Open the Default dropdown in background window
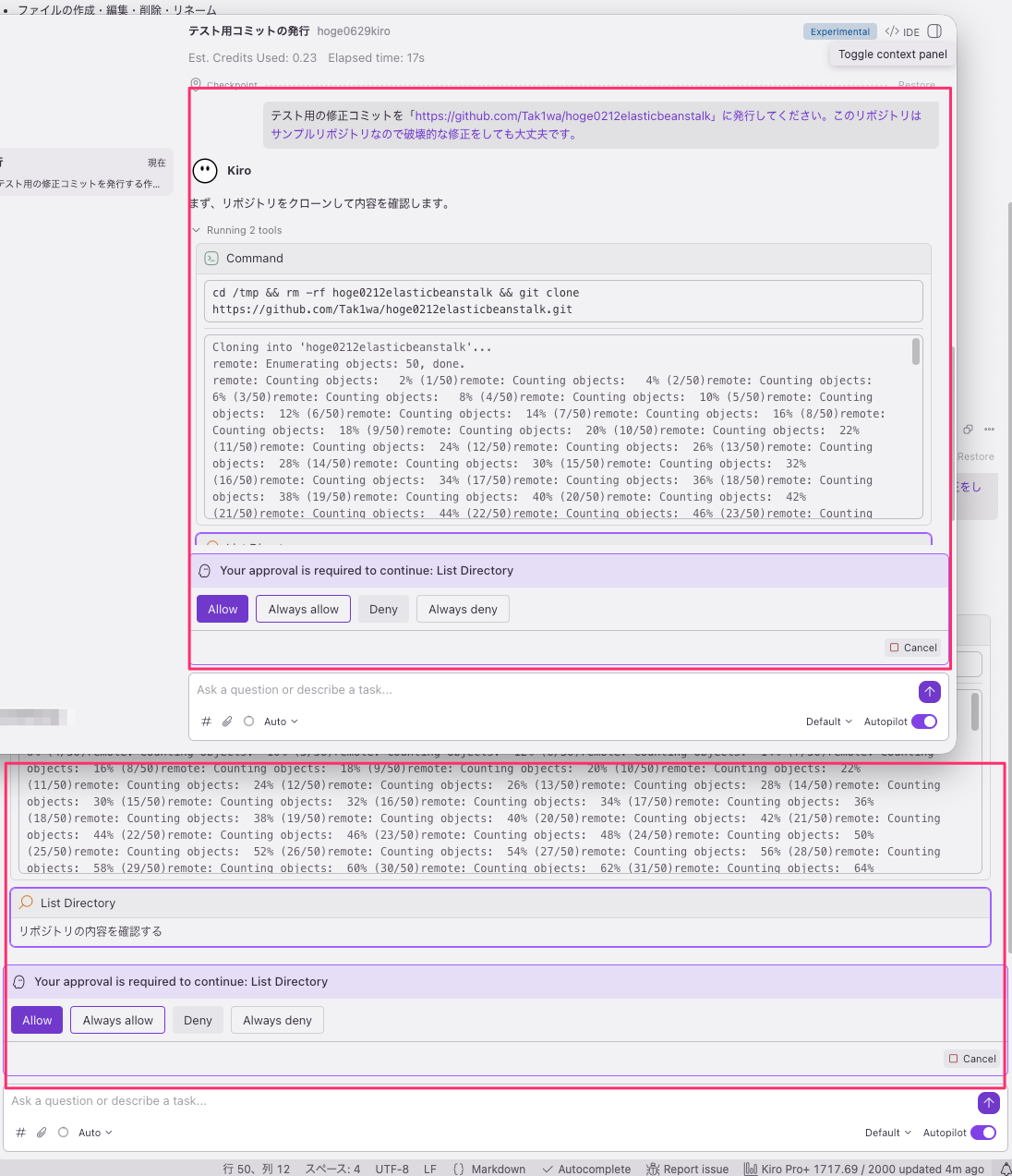 click(887, 1133)
